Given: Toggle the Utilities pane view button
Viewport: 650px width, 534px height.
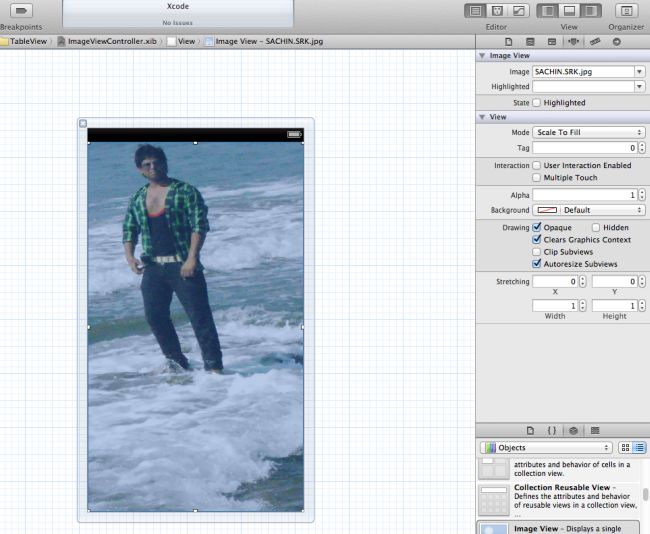Looking at the screenshot, I should (x=591, y=11).
